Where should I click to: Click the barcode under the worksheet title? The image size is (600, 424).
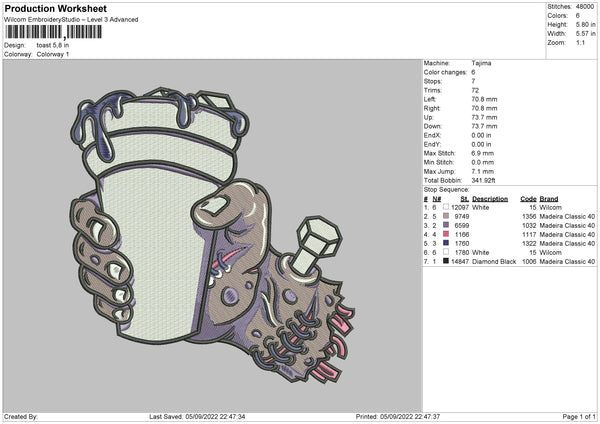click(50, 33)
